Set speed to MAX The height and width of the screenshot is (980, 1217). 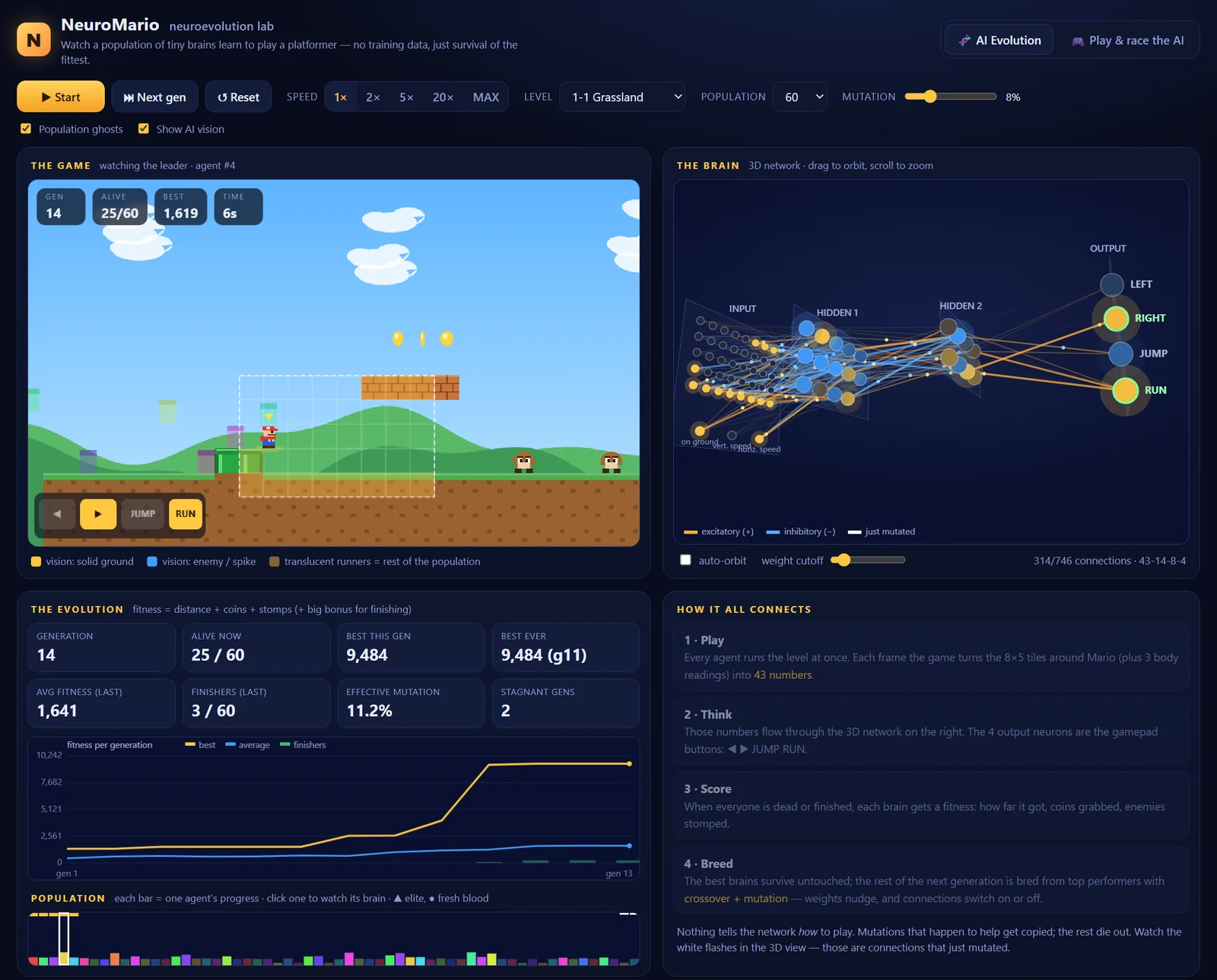click(486, 97)
